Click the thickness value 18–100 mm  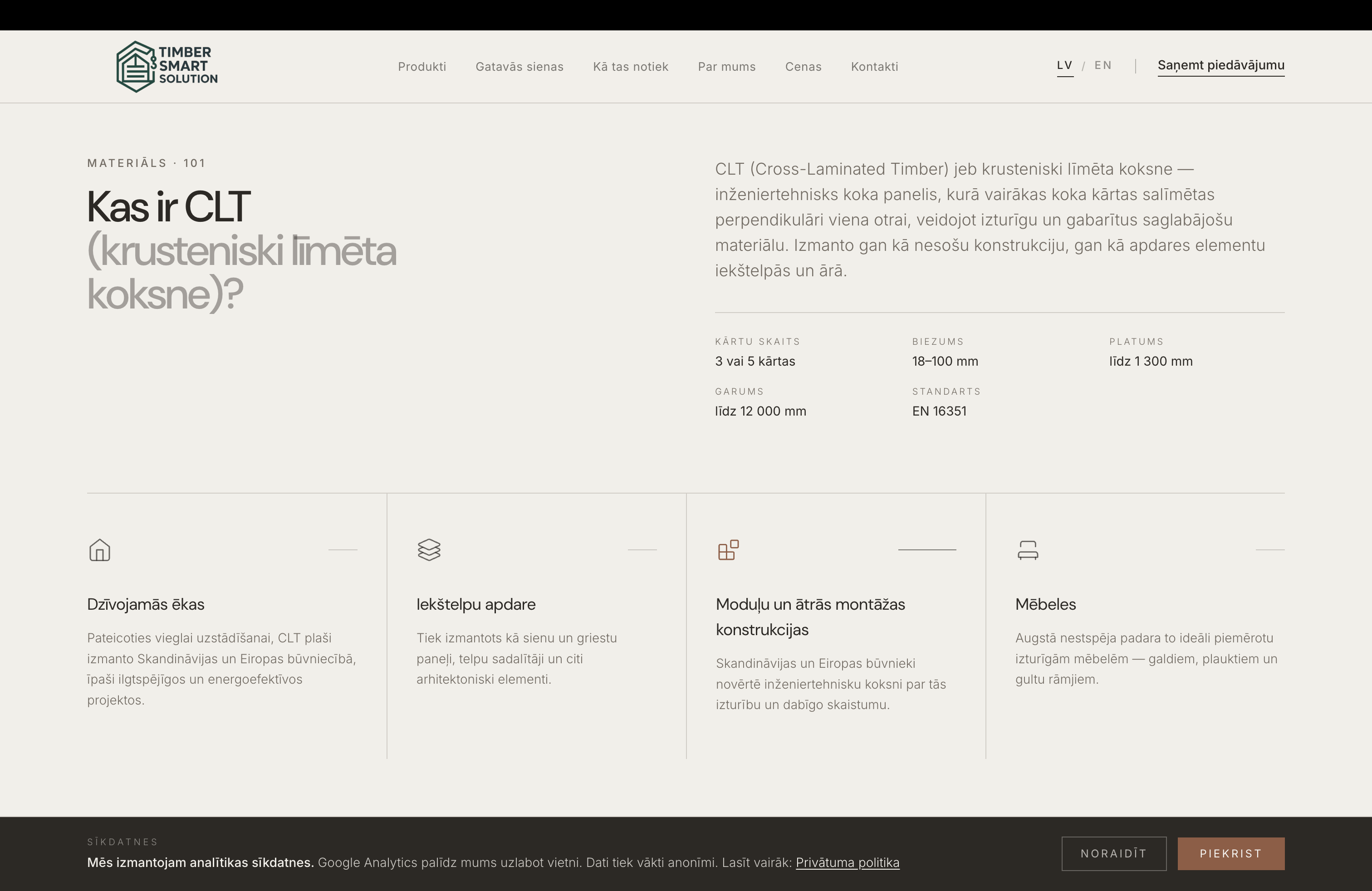pos(945,362)
